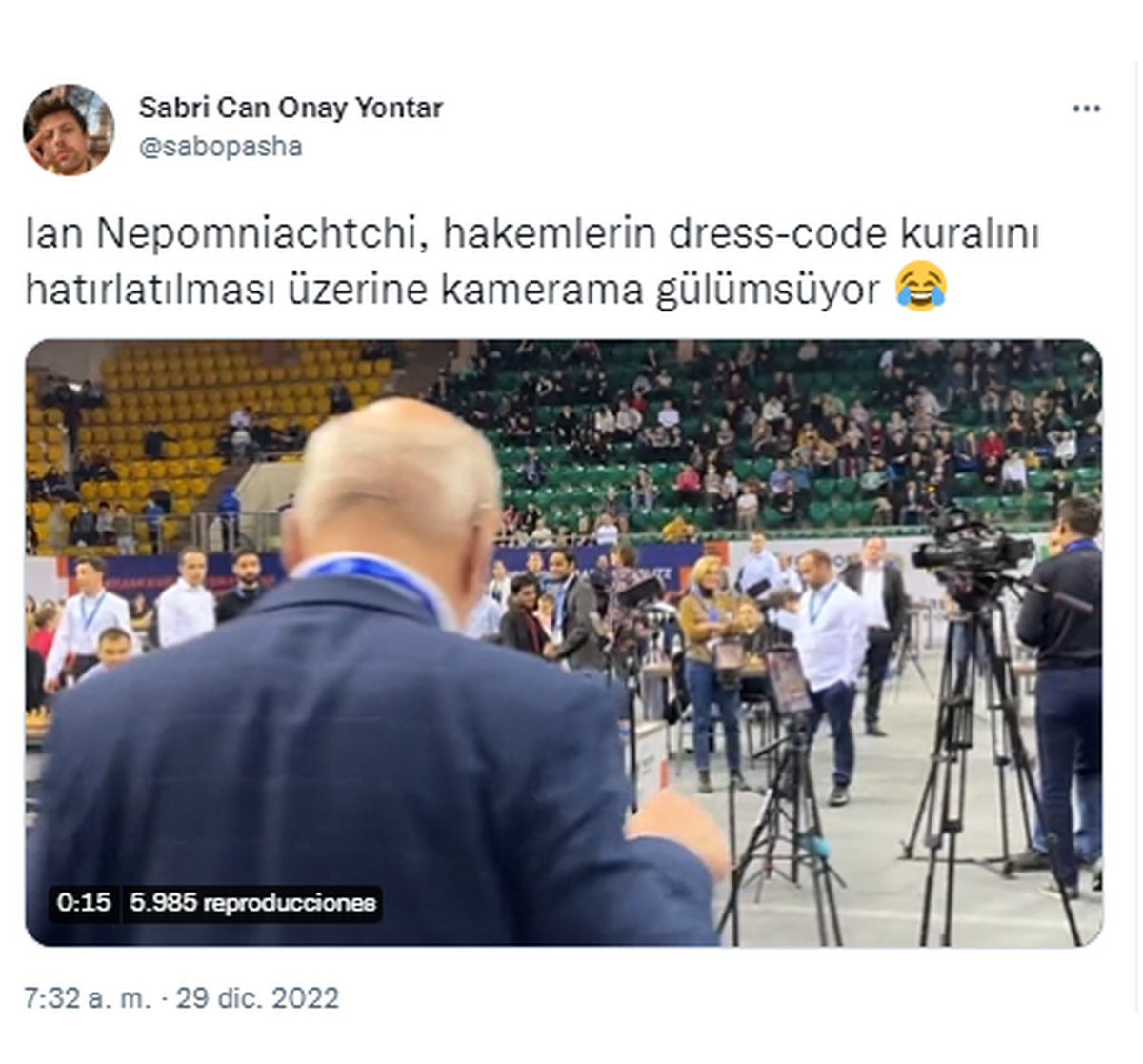Click the 5.985 reproducciones view count
The height and width of the screenshot is (1064, 1143).
253,902
